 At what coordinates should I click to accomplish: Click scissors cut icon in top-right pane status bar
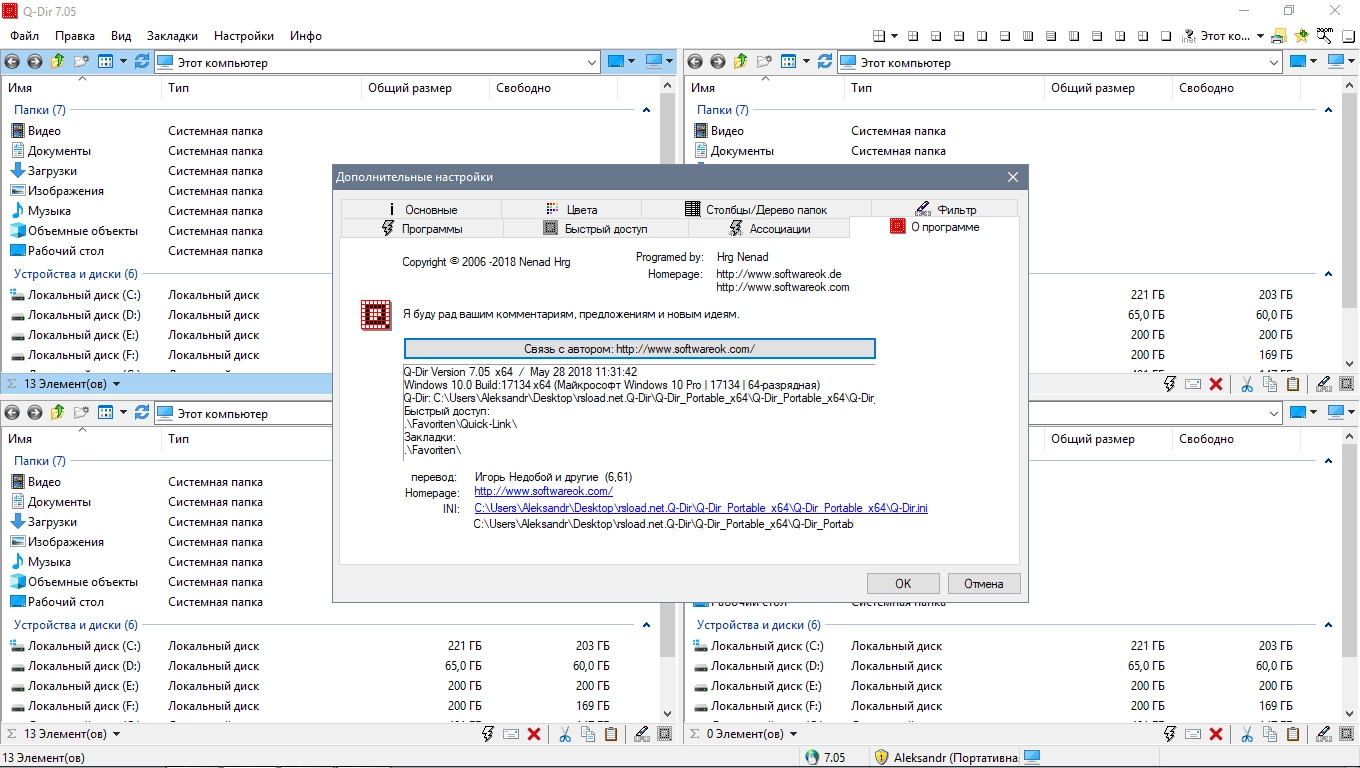[1247, 384]
